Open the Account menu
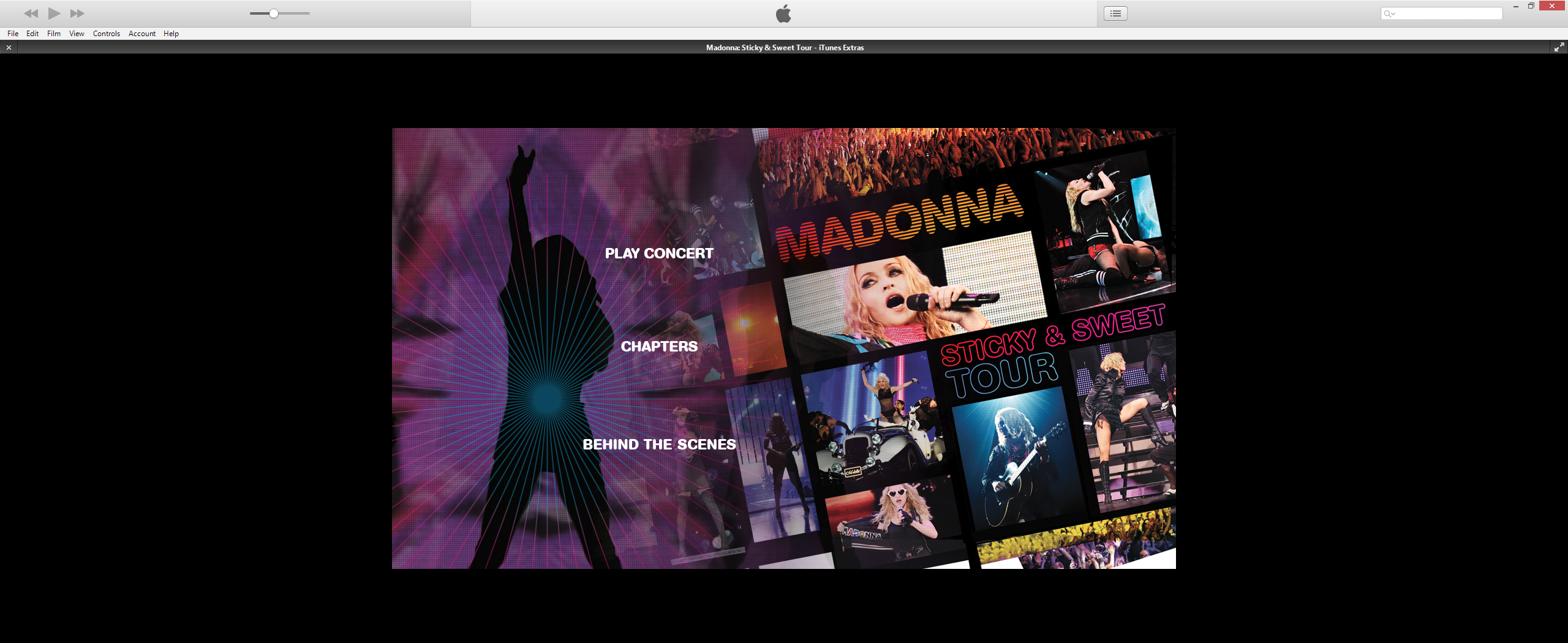 142,34
